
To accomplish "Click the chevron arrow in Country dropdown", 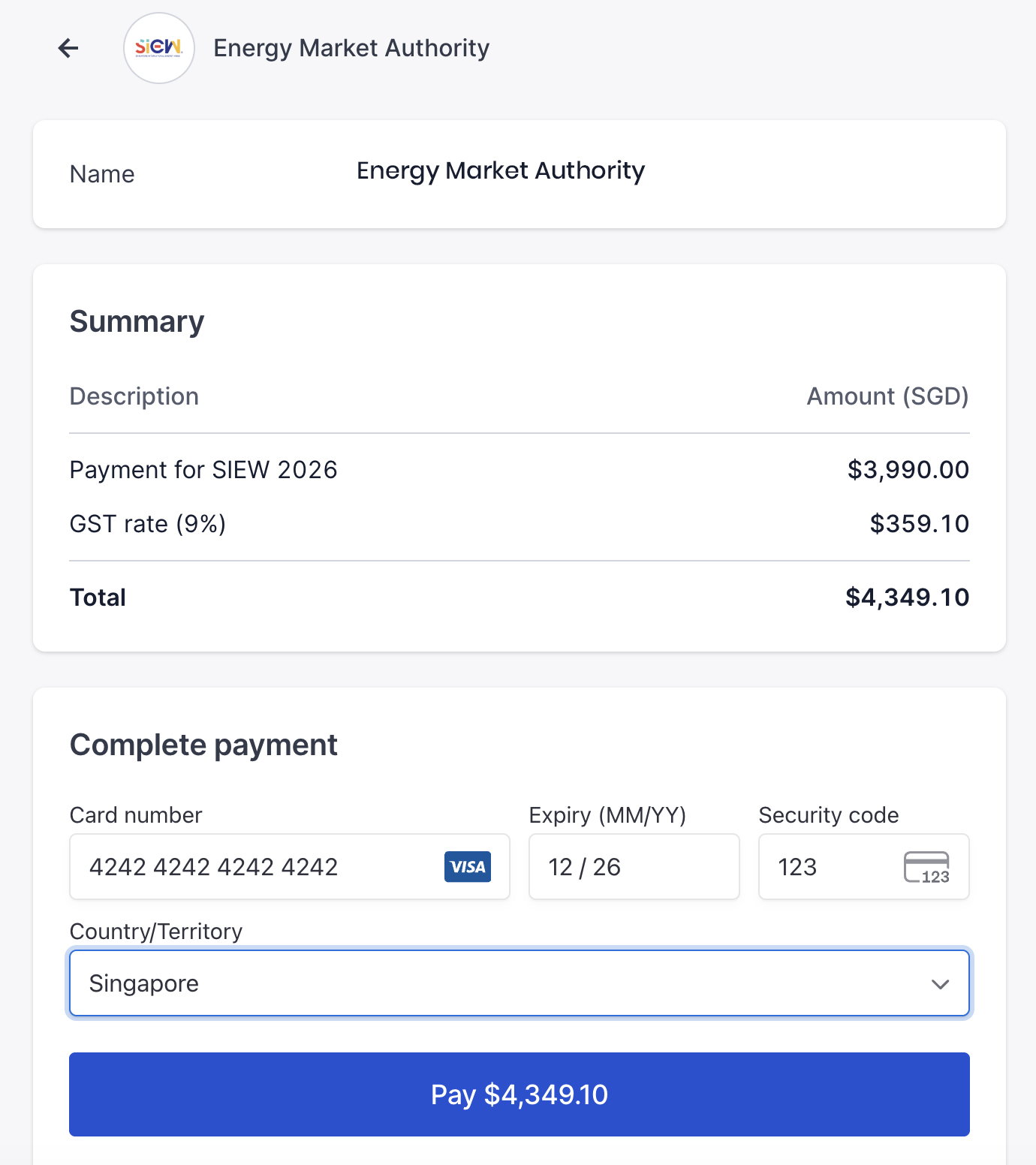I will 940,984.
